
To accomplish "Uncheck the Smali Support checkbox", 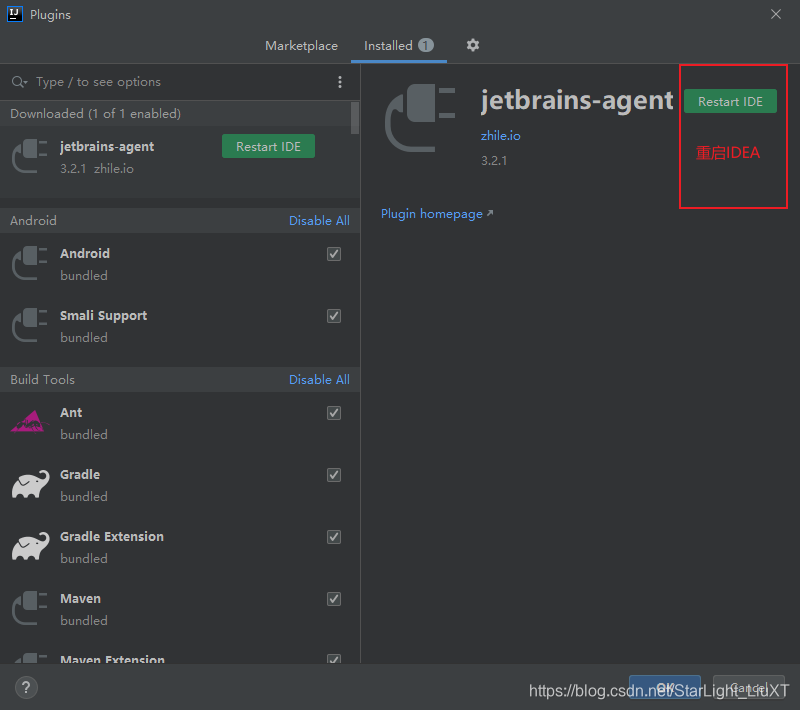I will 334,316.
